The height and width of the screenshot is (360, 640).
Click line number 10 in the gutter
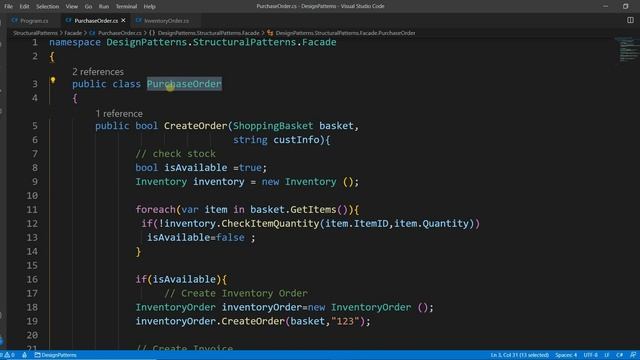click(x=32, y=196)
